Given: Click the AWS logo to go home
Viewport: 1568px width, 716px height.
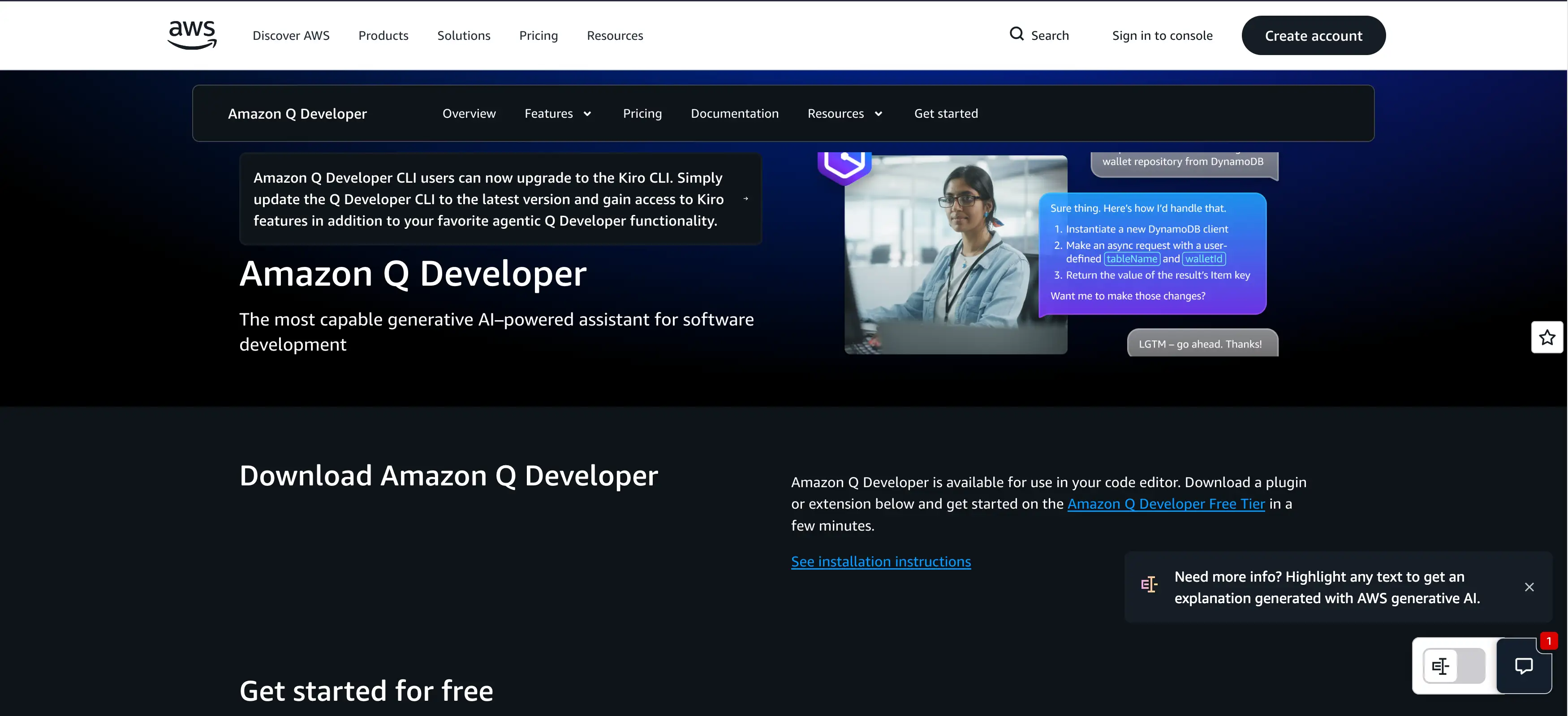Looking at the screenshot, I should (x=191, y=34).
